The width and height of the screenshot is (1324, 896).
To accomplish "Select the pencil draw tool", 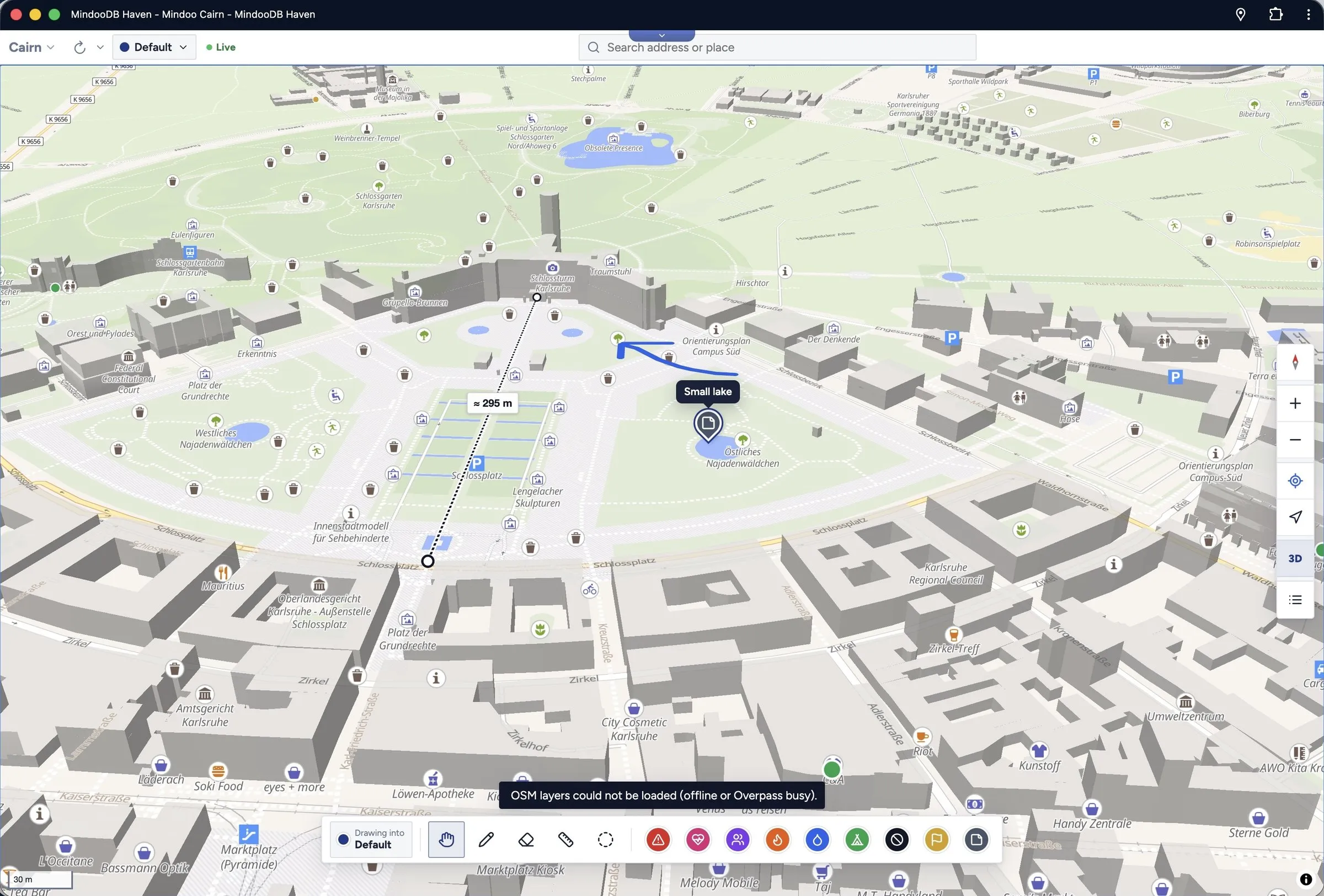I will pyautogui.click(x=486, y=839).
